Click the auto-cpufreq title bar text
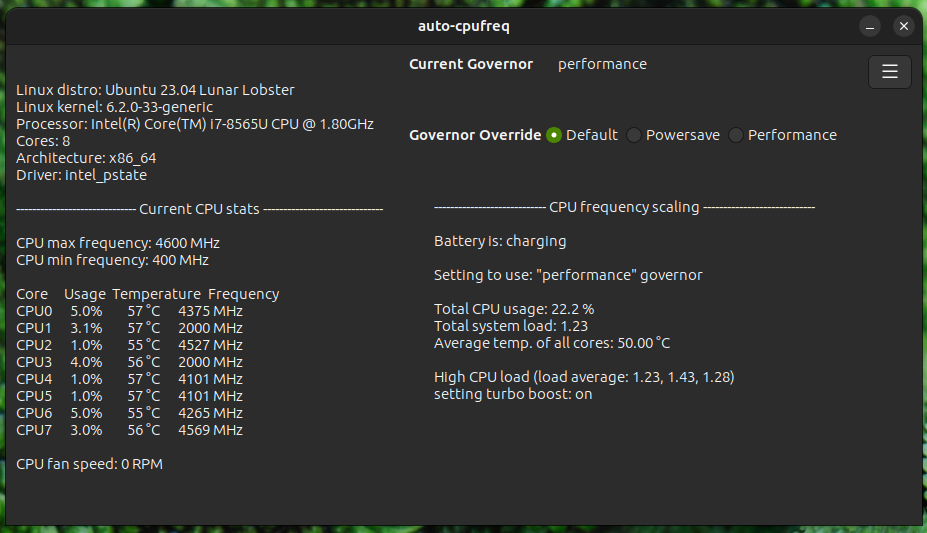Image resolution: width=927 pixels, height=533 pixels. pyautogui.click(x=463, y=26)
